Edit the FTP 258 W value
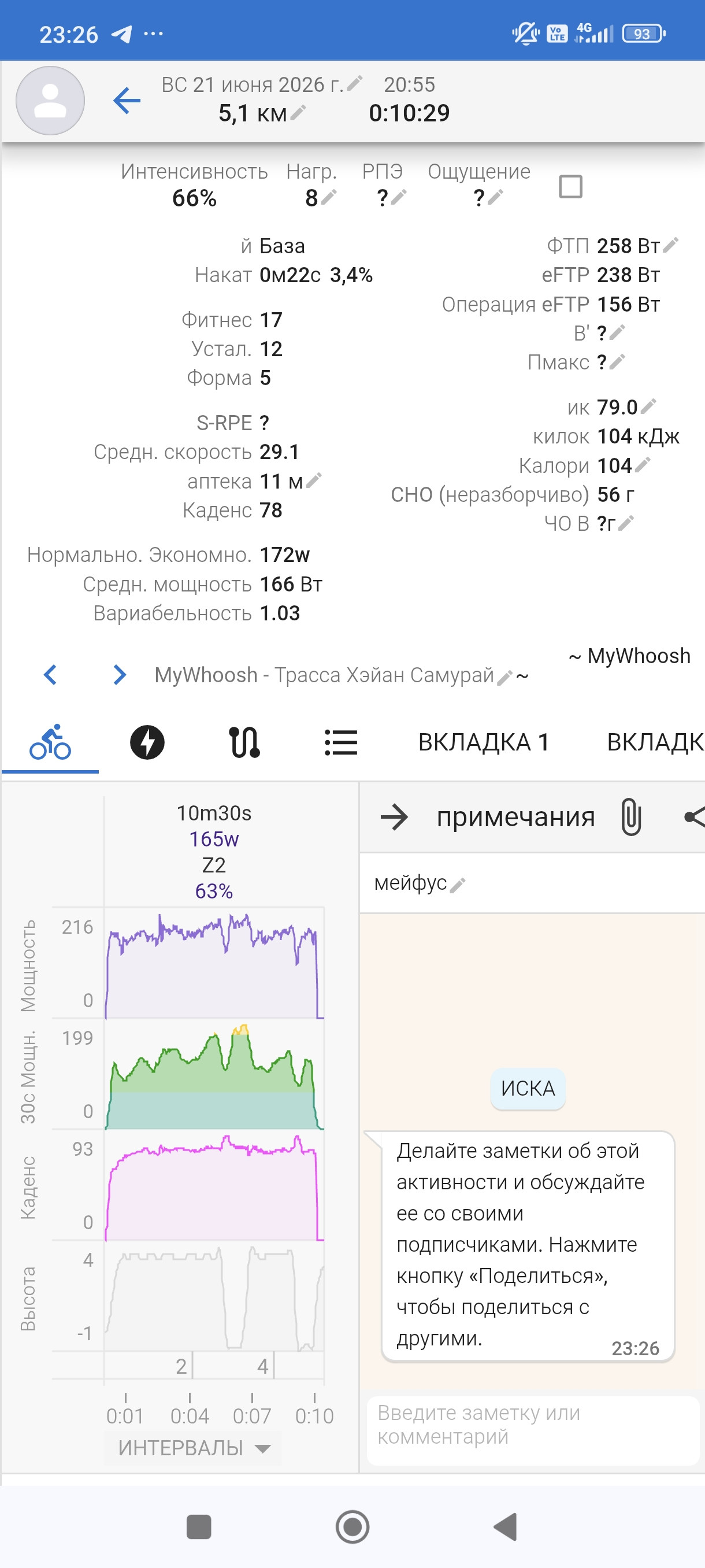 pyautogui.click(x=670, y=245)
